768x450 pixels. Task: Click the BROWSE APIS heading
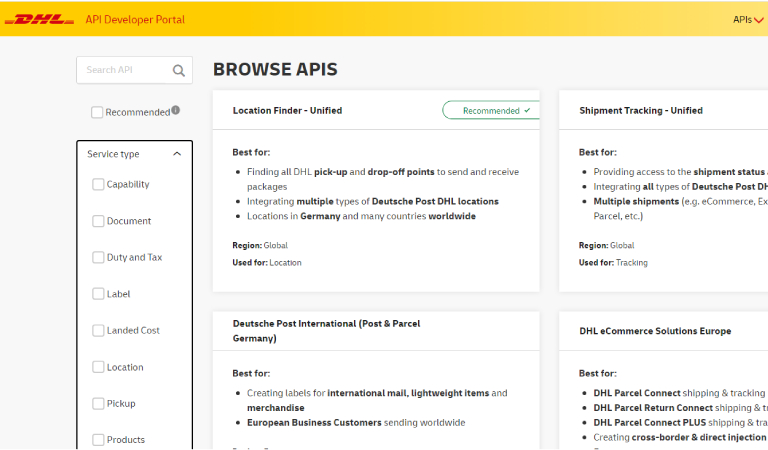pos(275,70)
